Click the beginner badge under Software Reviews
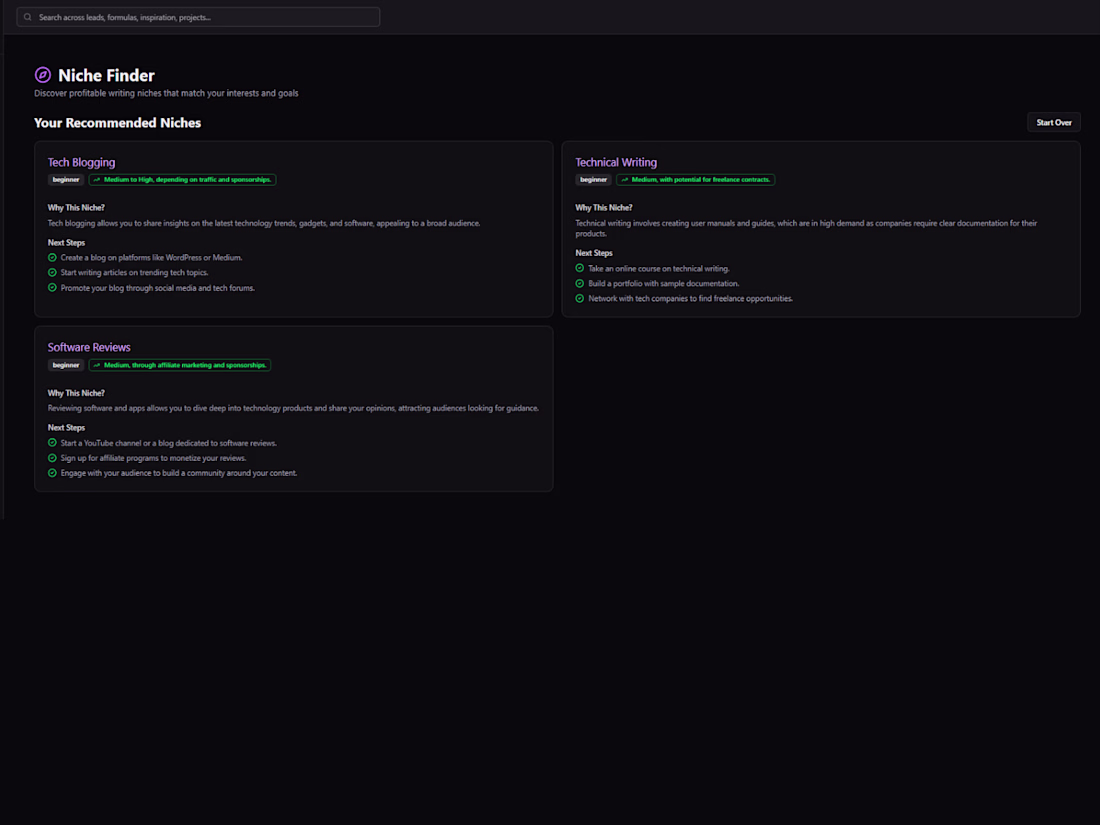1100x825 pixels. click(66, 365)
